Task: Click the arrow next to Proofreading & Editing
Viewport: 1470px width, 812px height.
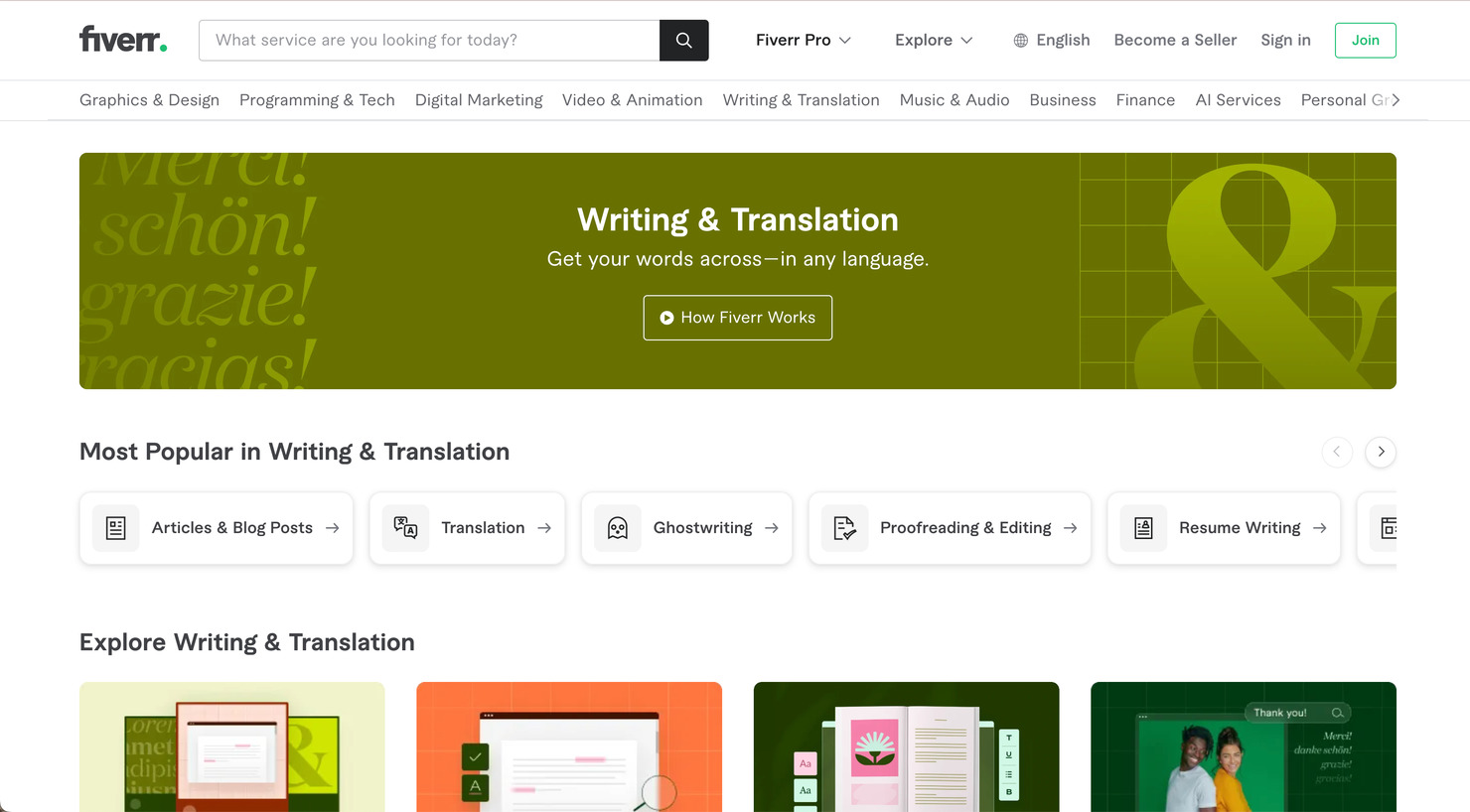Action: point(1070,528)
